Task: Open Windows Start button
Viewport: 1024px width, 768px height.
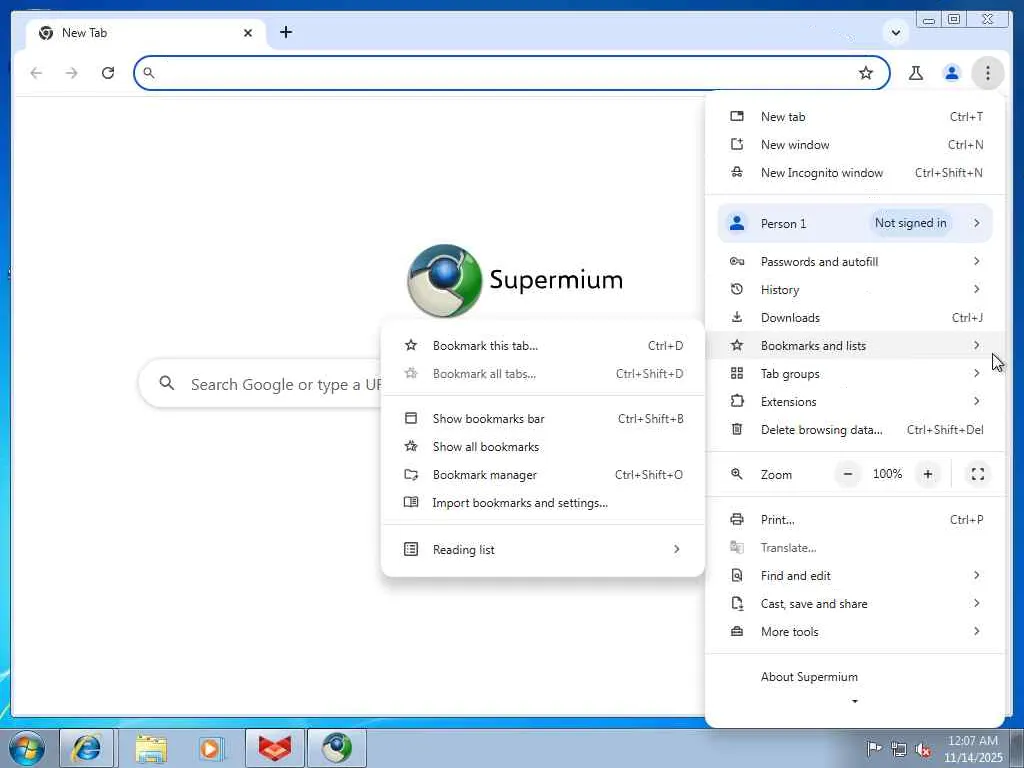Action: click(x=27, y=748)
